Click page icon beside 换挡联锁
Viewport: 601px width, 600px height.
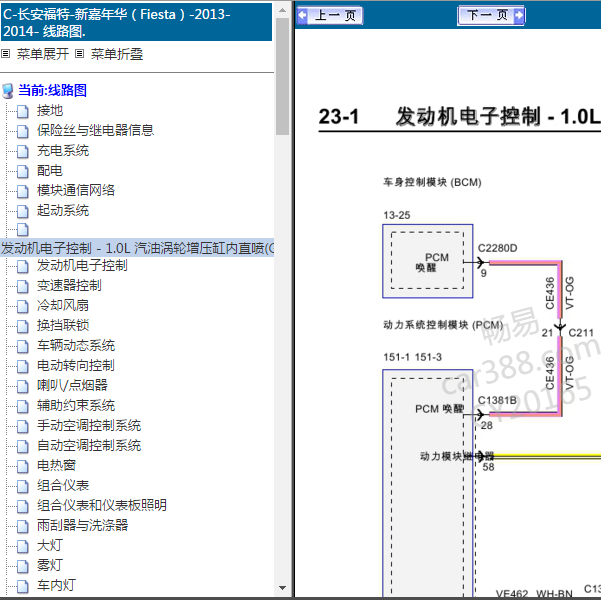pyautogui.click(x=23, y=326)
